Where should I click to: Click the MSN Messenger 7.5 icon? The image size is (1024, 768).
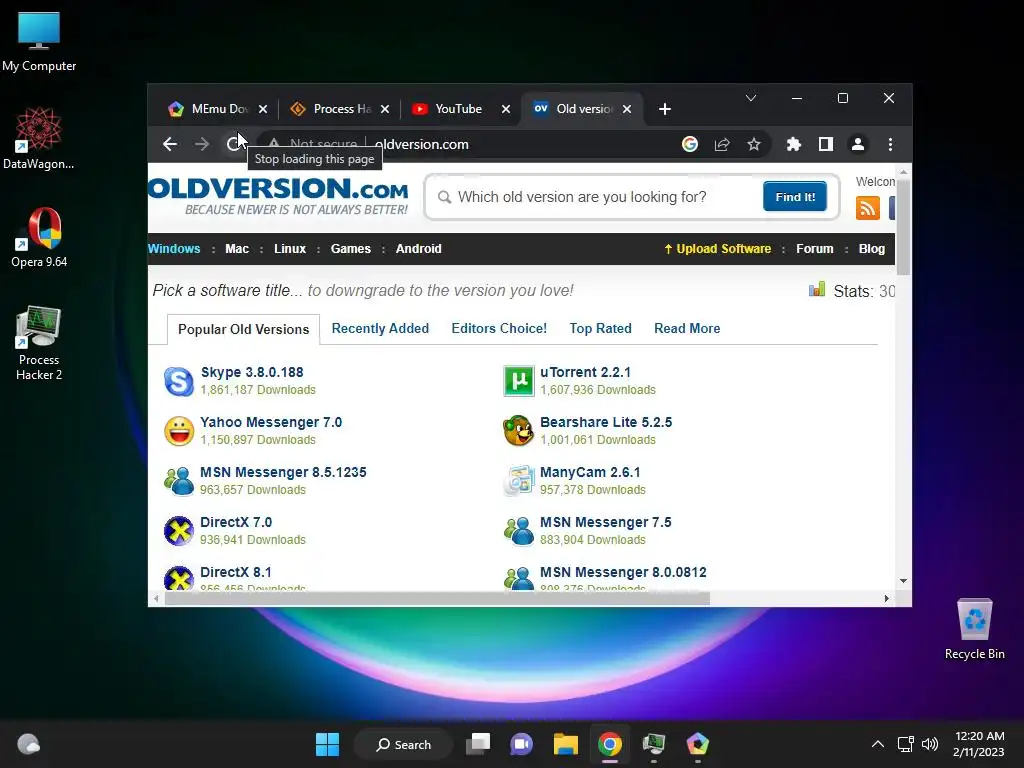[x=519, y=531]
